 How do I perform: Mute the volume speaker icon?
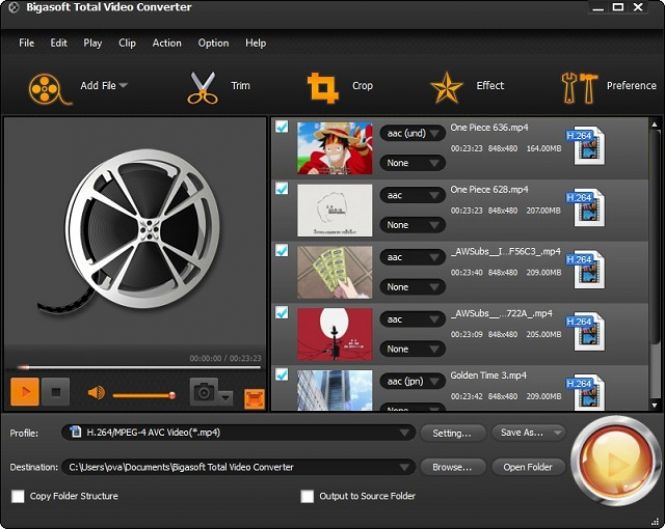coord(96,393)
